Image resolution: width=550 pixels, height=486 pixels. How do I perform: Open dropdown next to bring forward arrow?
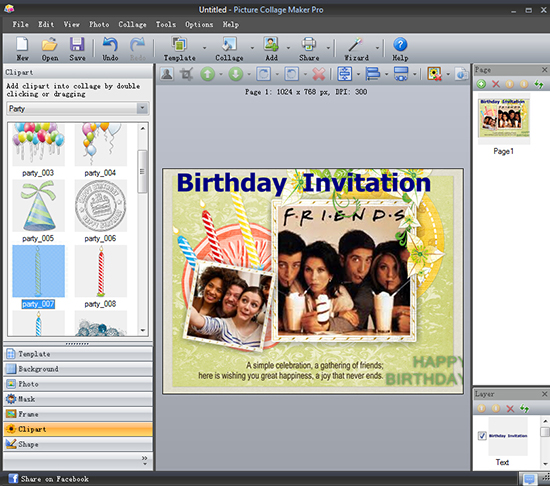[221, 74]
